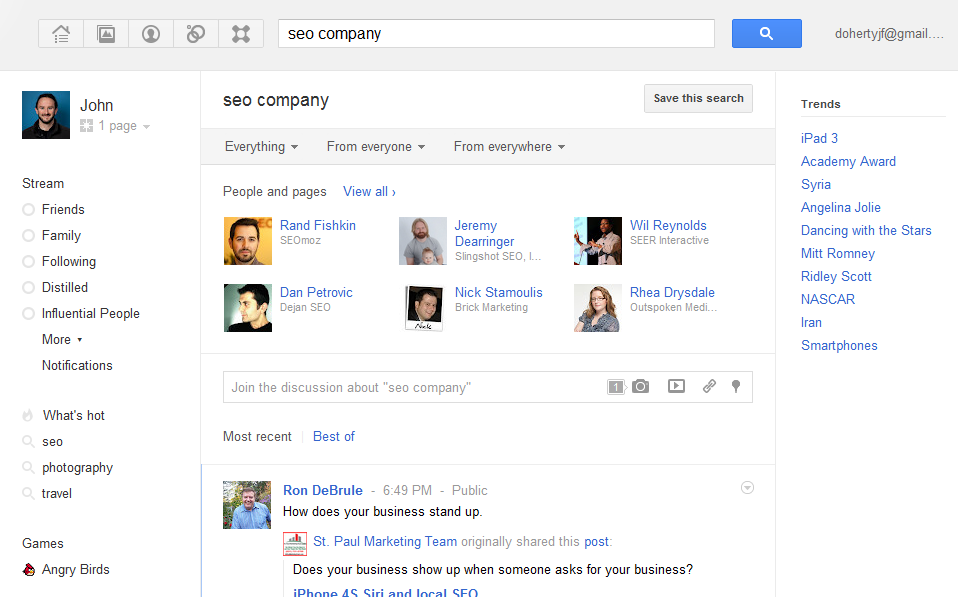Open the Profile icon in toolbar

[151, 34]
